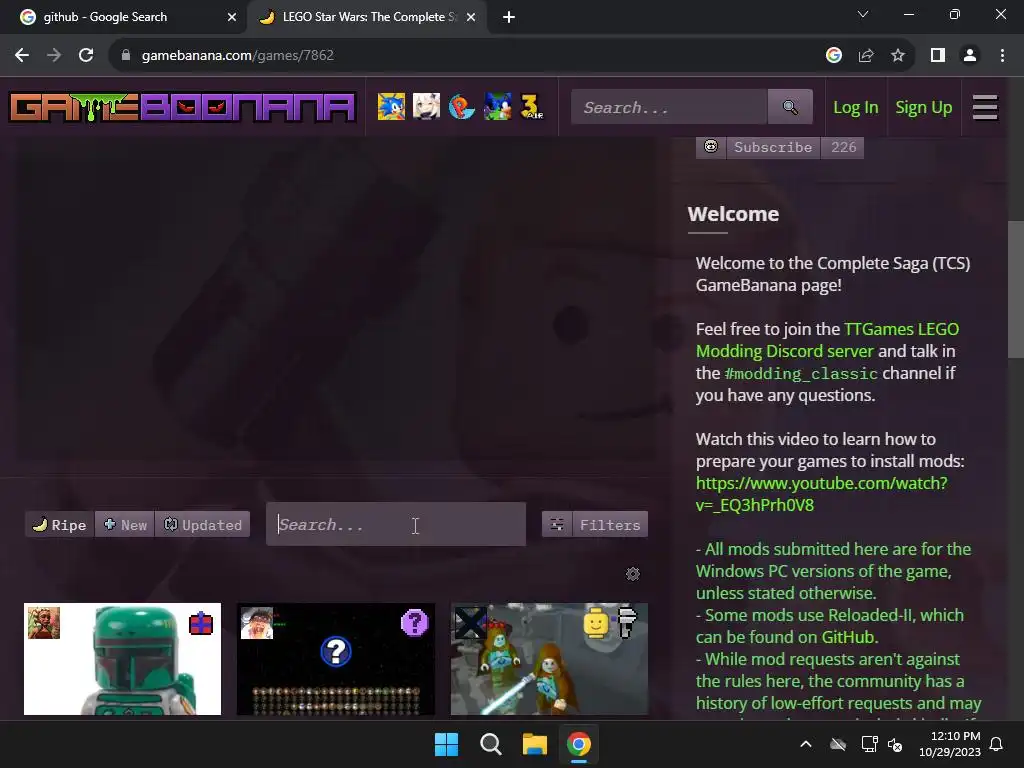This screenshot has height=768, width=1024.
Task: Open the question mark mod thumbnail
Action: (x=336, y=659)
